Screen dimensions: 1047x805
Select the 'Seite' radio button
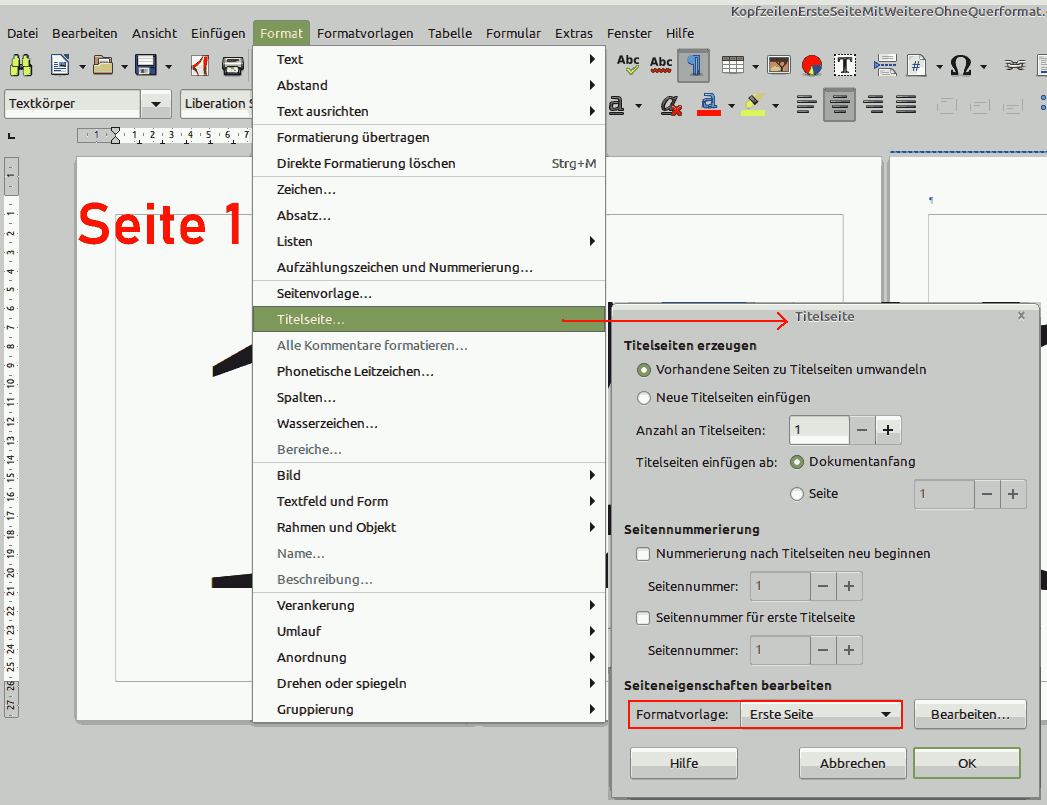(797, 493)
